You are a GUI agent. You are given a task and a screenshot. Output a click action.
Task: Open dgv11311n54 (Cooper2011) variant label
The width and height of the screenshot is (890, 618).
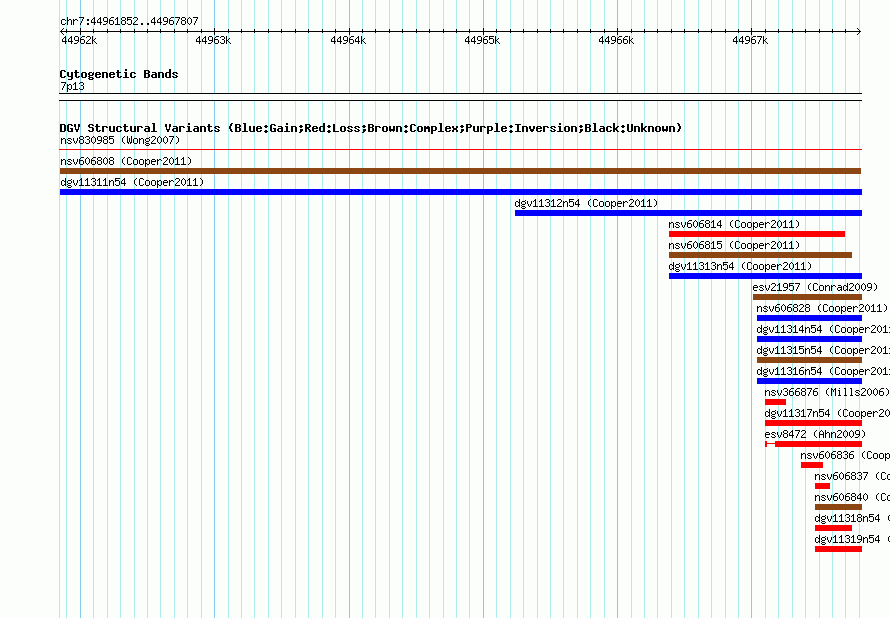coord(132,182)
